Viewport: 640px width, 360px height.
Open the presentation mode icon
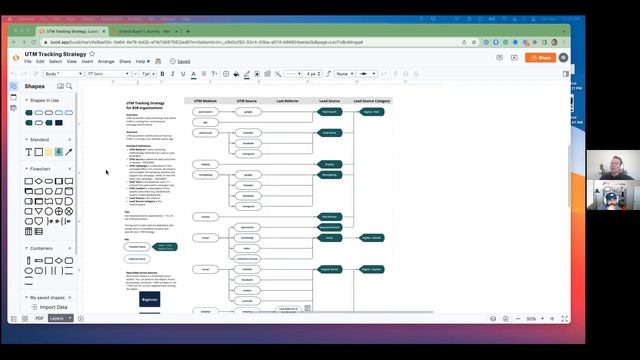(x=514, y=58)
